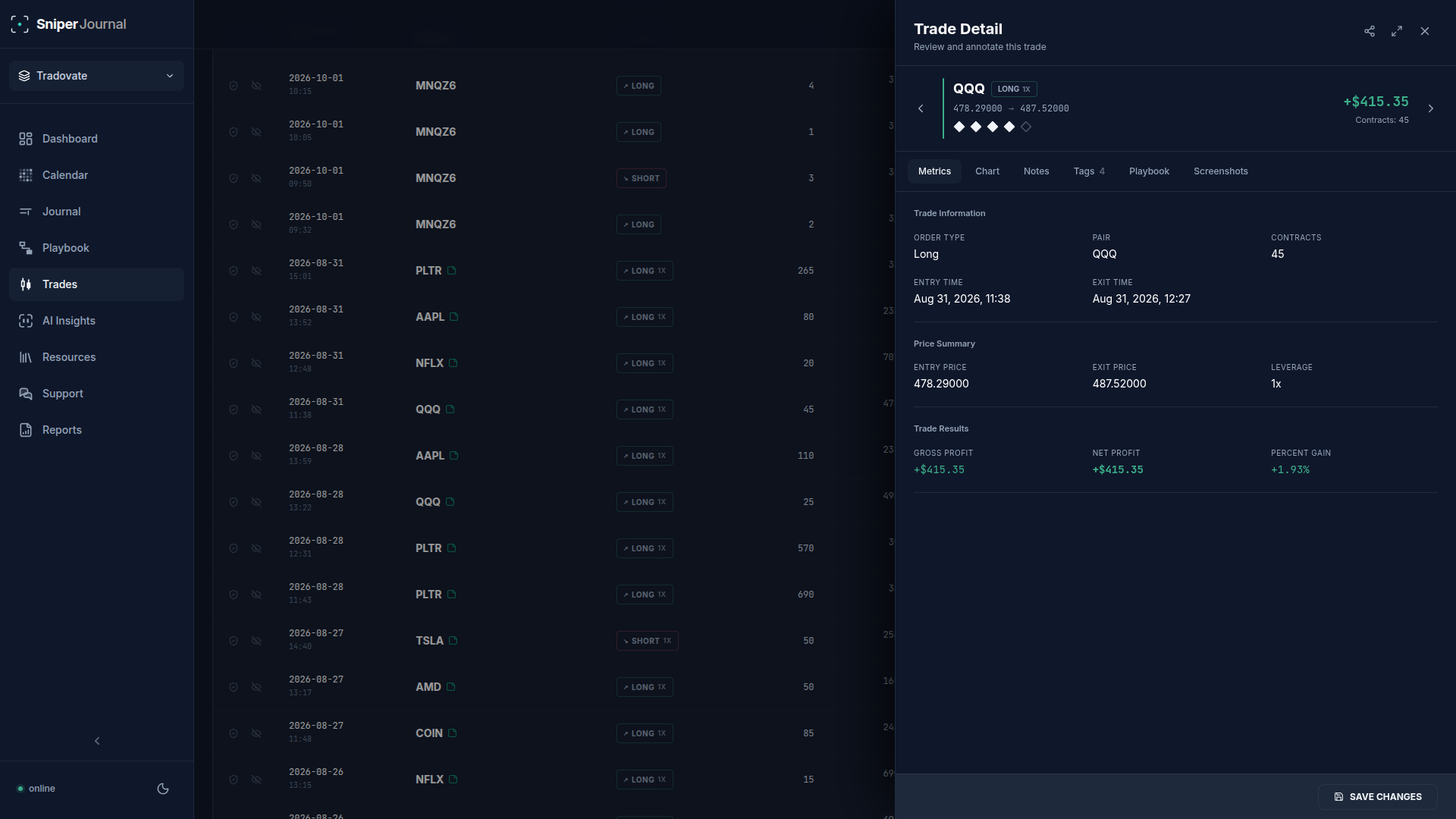The image size is (1456, 819).
Task: Switch to the Chart tab
Action: [x=987, y=171]
